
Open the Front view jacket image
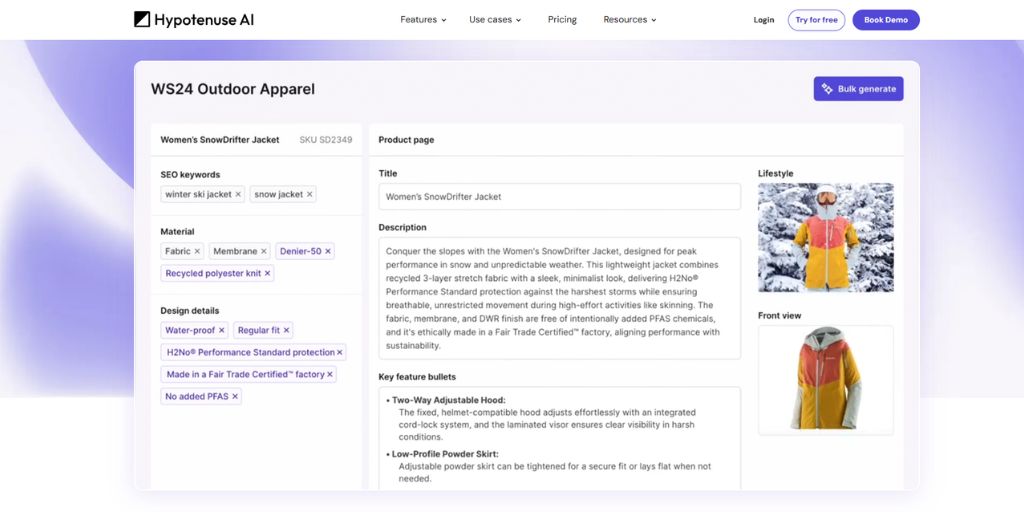pyautogui.click(x=825, y=380)
